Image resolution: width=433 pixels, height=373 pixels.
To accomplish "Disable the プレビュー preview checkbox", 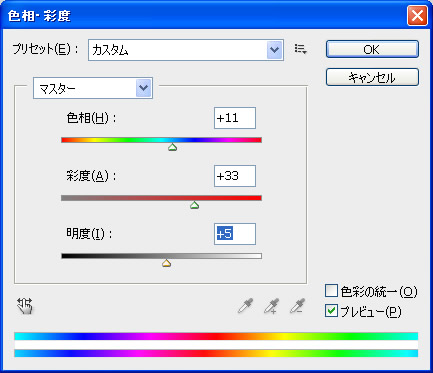I will coord(331,311).
